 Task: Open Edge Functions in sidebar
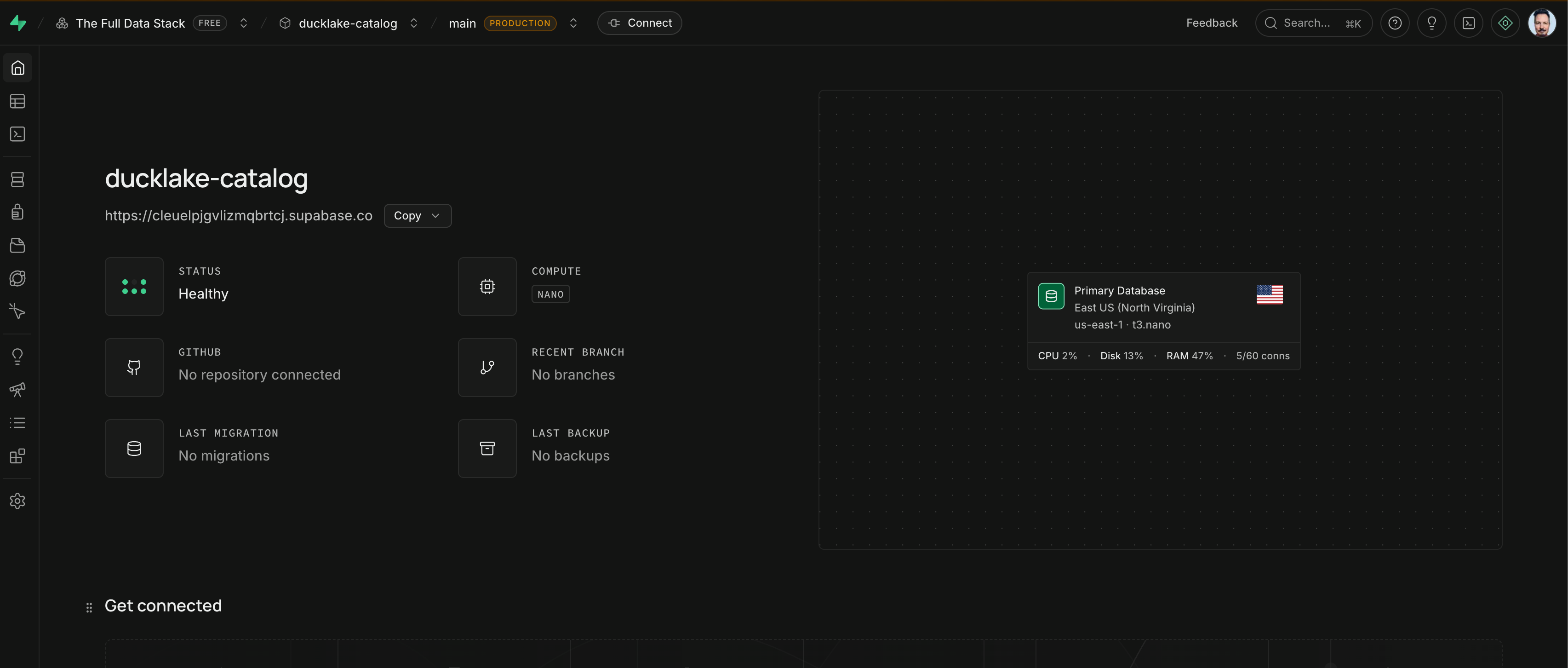(17, 278)
